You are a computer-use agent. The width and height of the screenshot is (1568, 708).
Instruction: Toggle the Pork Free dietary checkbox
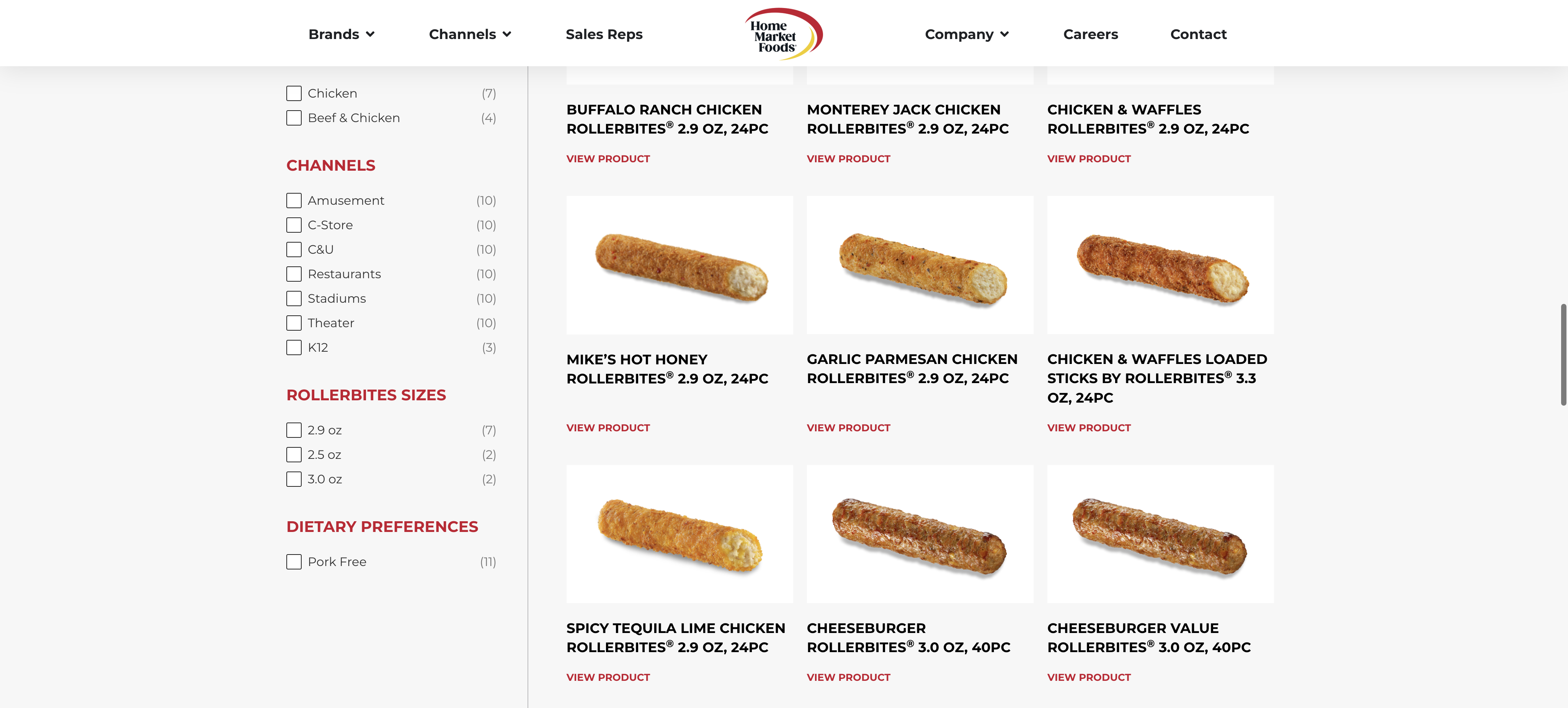pyautogui.click(x=294, y=562)
